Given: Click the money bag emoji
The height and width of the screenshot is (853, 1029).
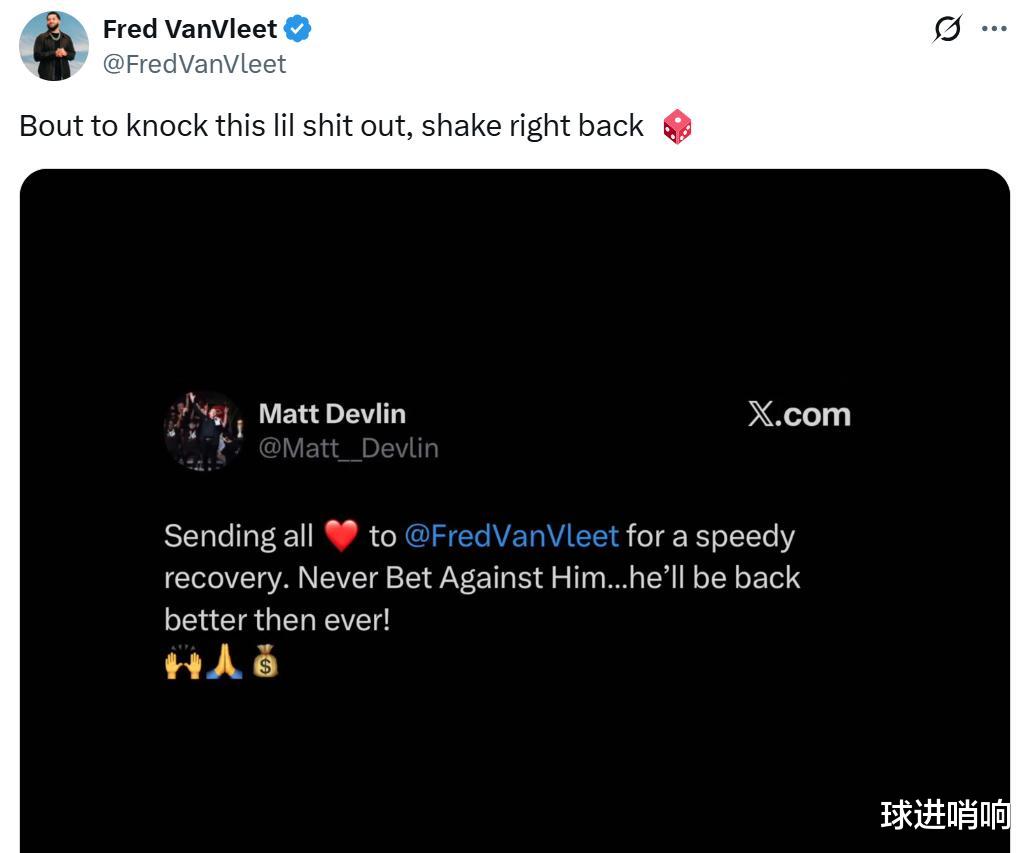Looking at the screenshot, I should click(265, 661).
